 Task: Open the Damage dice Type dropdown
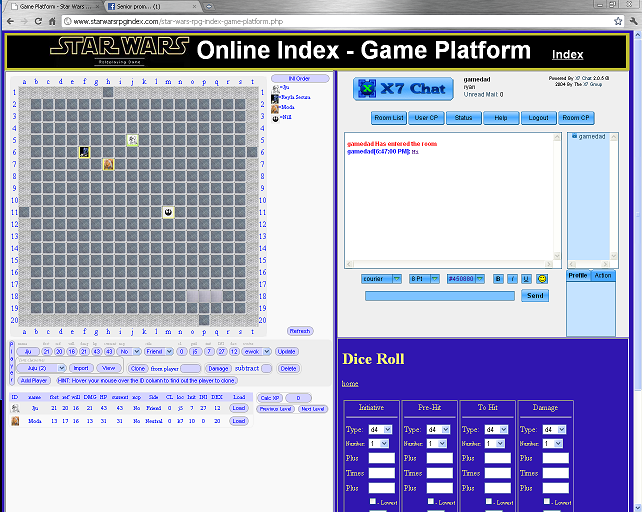pyautogui.click(x=554, y=429)
